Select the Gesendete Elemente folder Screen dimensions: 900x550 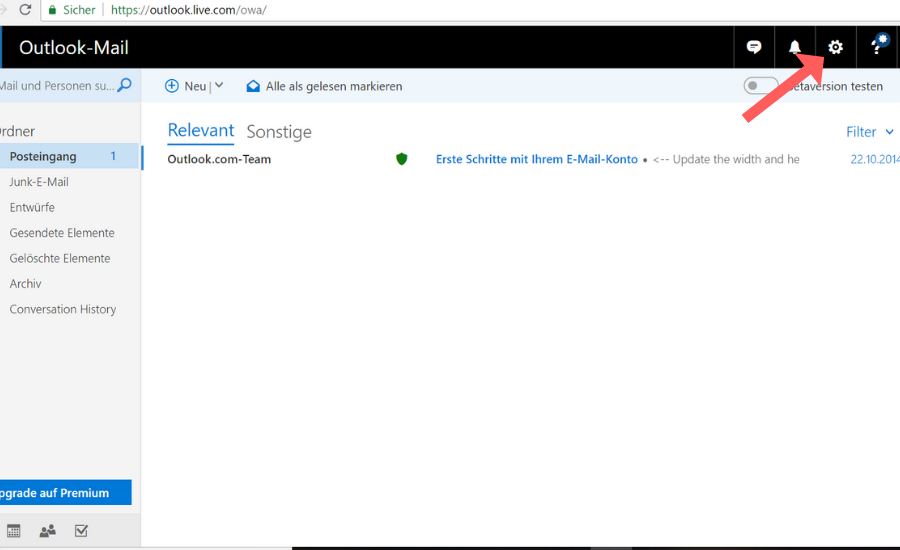pos(62,233)
